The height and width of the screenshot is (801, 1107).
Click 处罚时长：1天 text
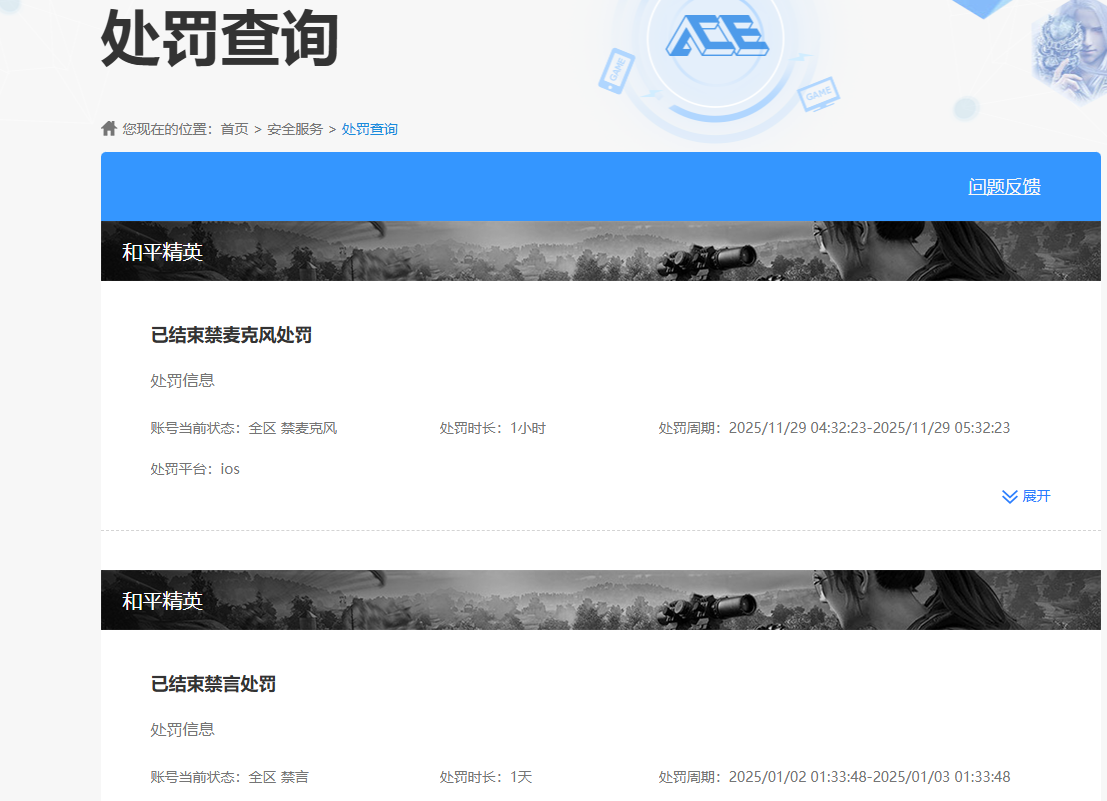point(486,777)
